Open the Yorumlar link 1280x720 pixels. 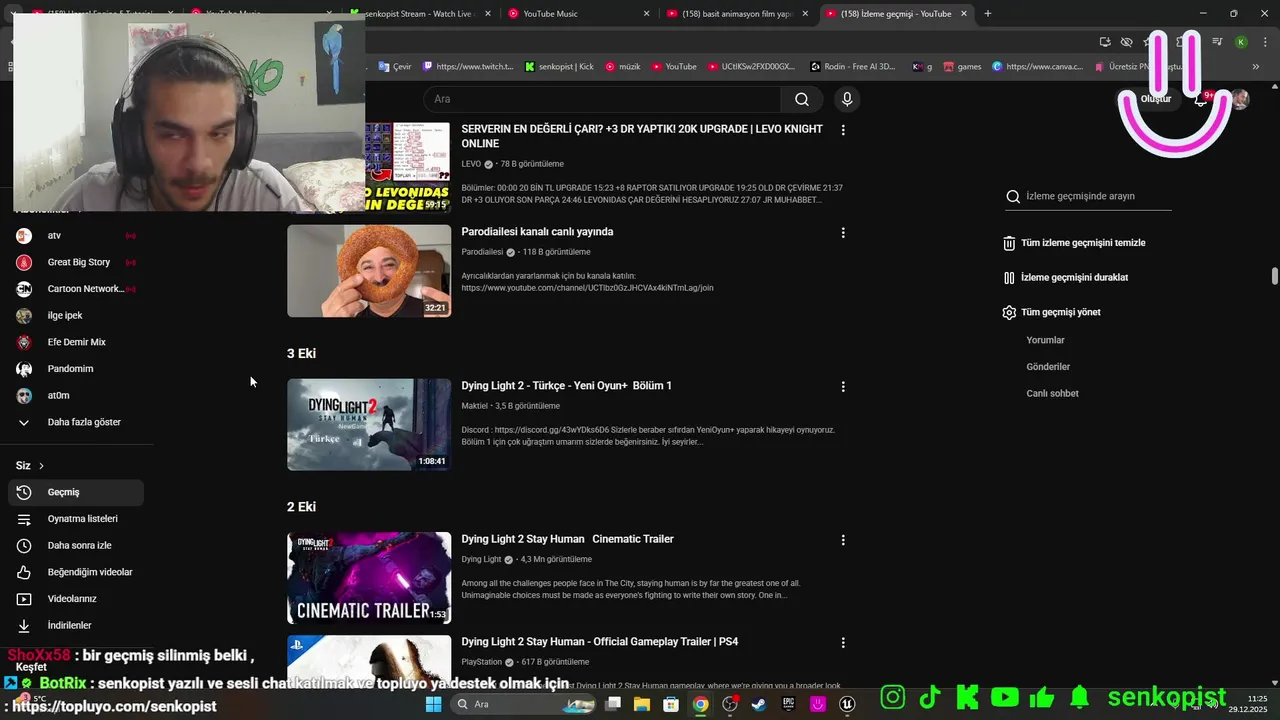click(1045, 340)
